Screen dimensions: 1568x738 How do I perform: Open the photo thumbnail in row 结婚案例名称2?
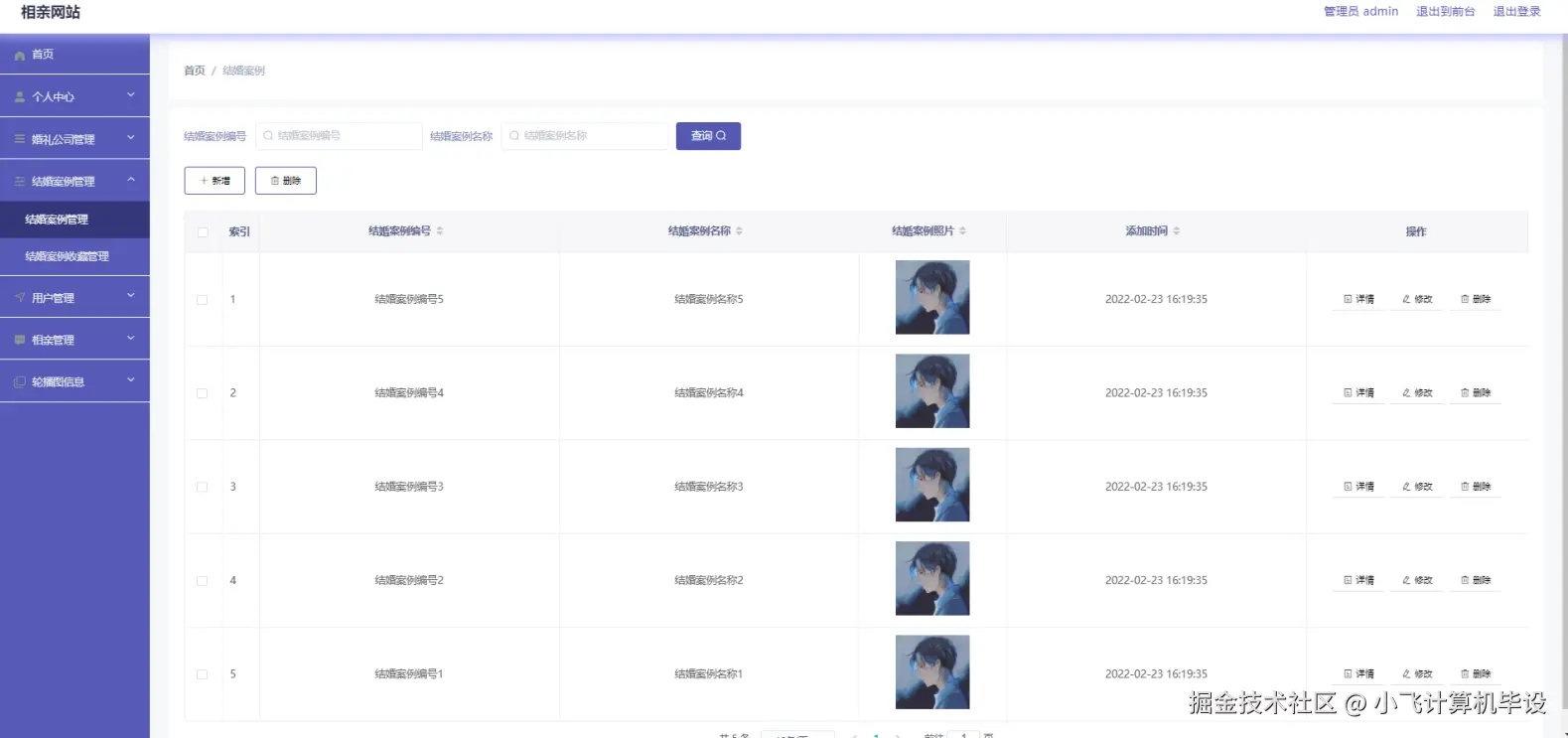coord(932,578)
